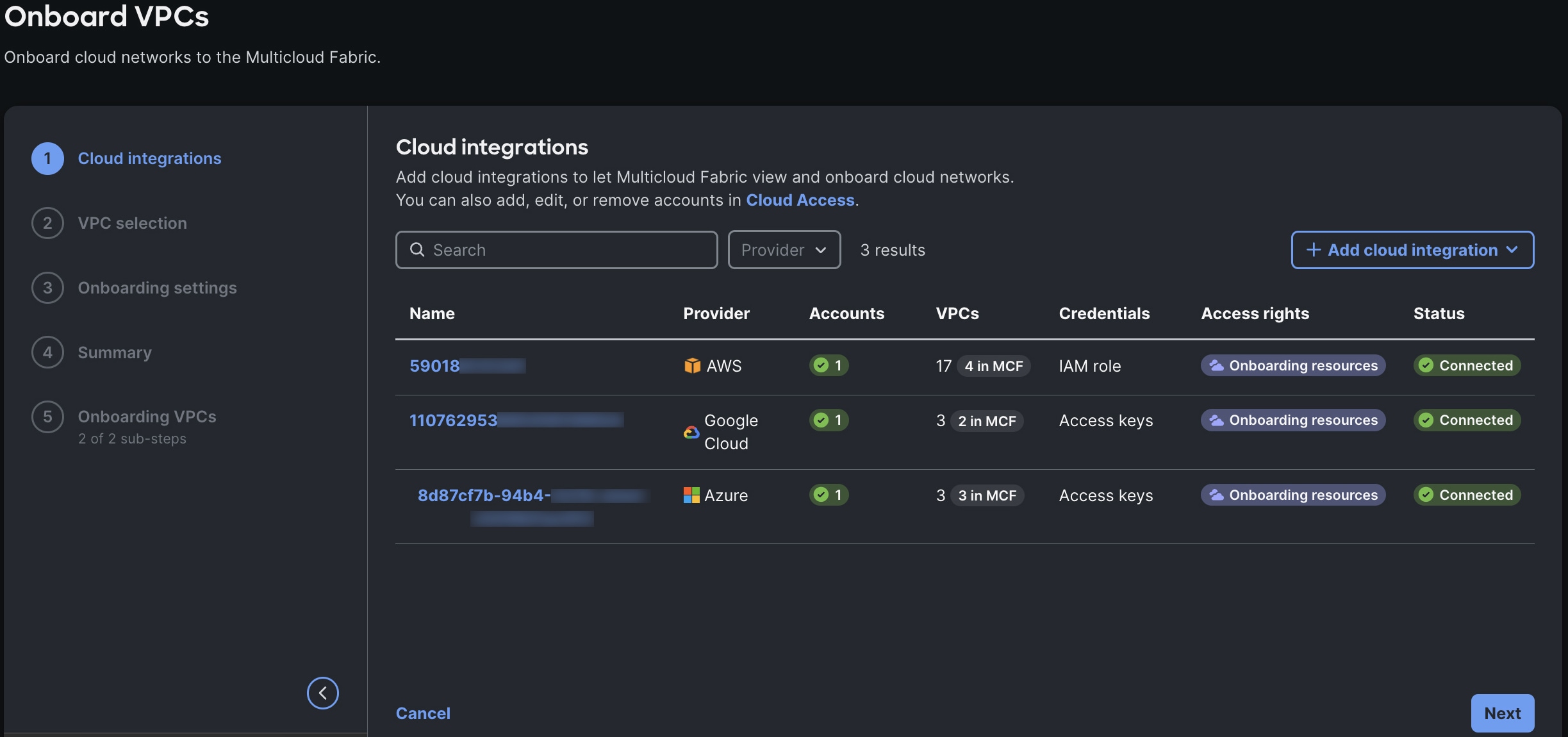Open integration 8d87cf7b-94b4 link
This screenshot has width=1568, height=737.
534,506
